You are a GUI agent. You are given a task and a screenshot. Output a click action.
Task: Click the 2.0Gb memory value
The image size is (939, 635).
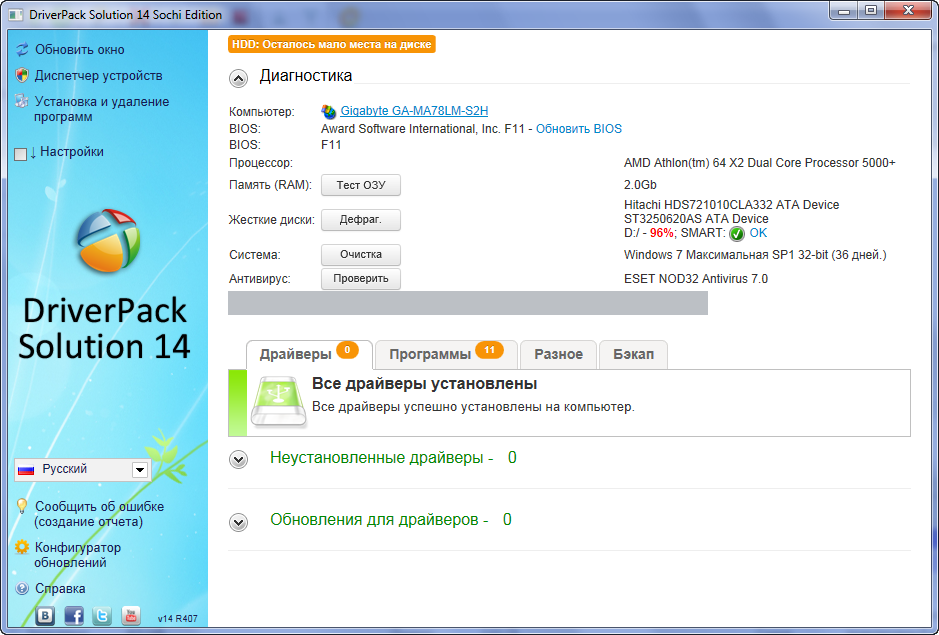[x=640, y=185]
